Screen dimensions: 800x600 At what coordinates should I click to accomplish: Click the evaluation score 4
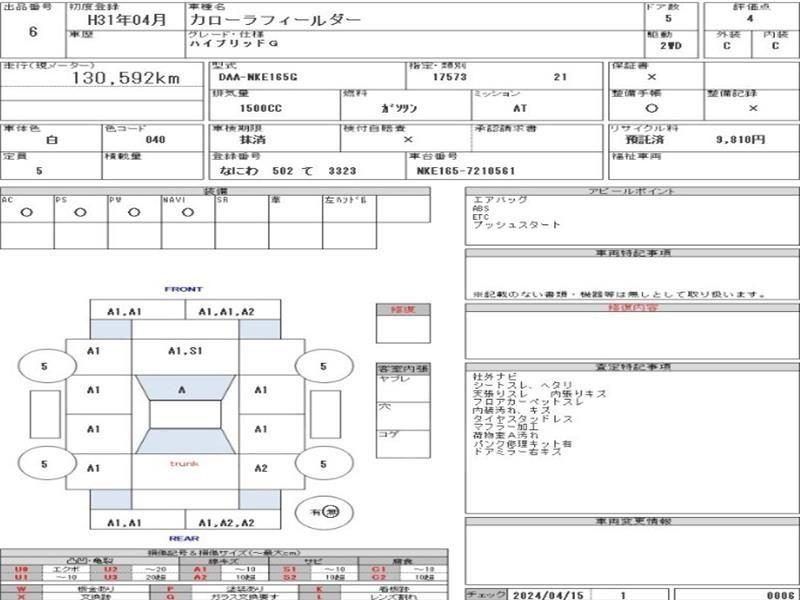pos(750,19)
